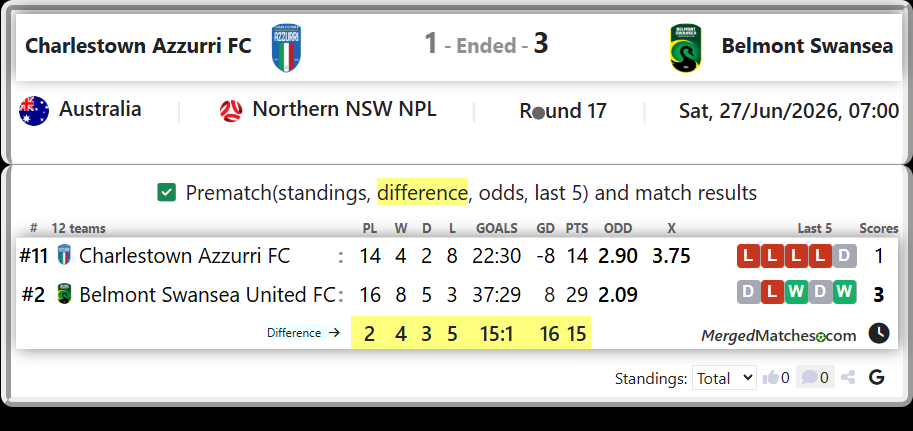Viewport: 913px width, 431px height.
Task: Click the Difference arrow label
Action: click(303, 333)
